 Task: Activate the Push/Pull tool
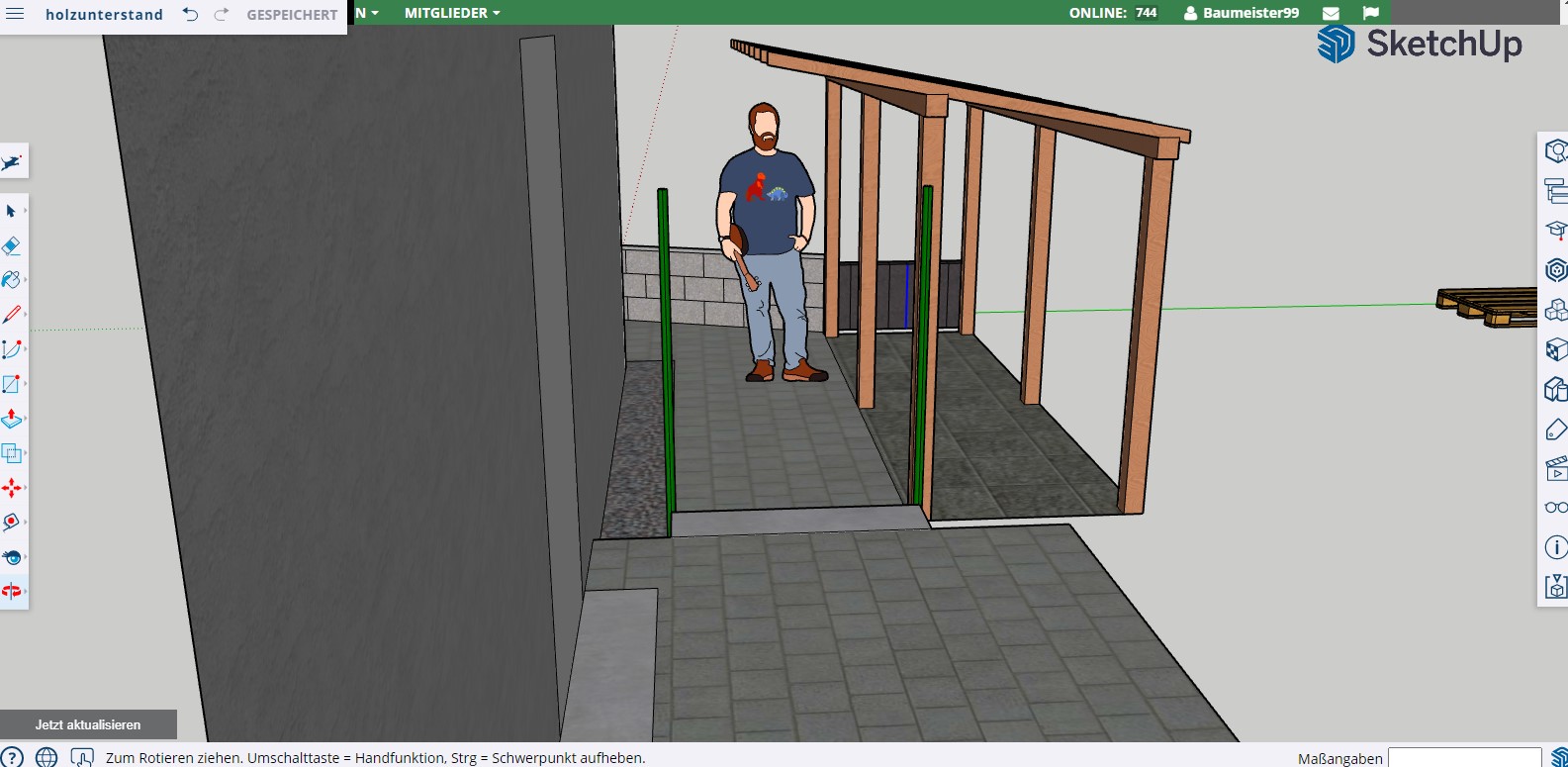point(12,419)
